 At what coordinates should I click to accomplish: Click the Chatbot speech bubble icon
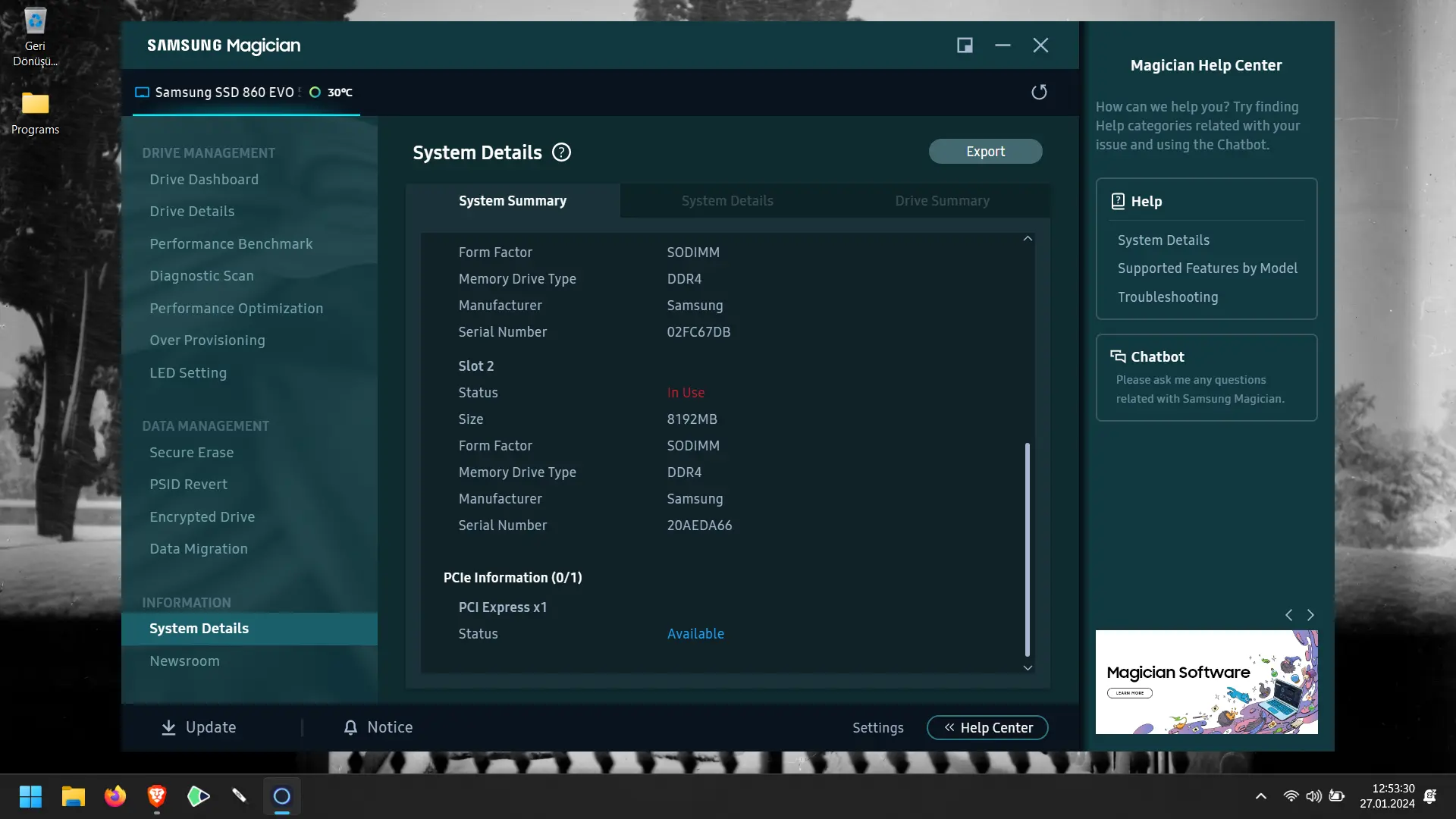point(1118,356)
